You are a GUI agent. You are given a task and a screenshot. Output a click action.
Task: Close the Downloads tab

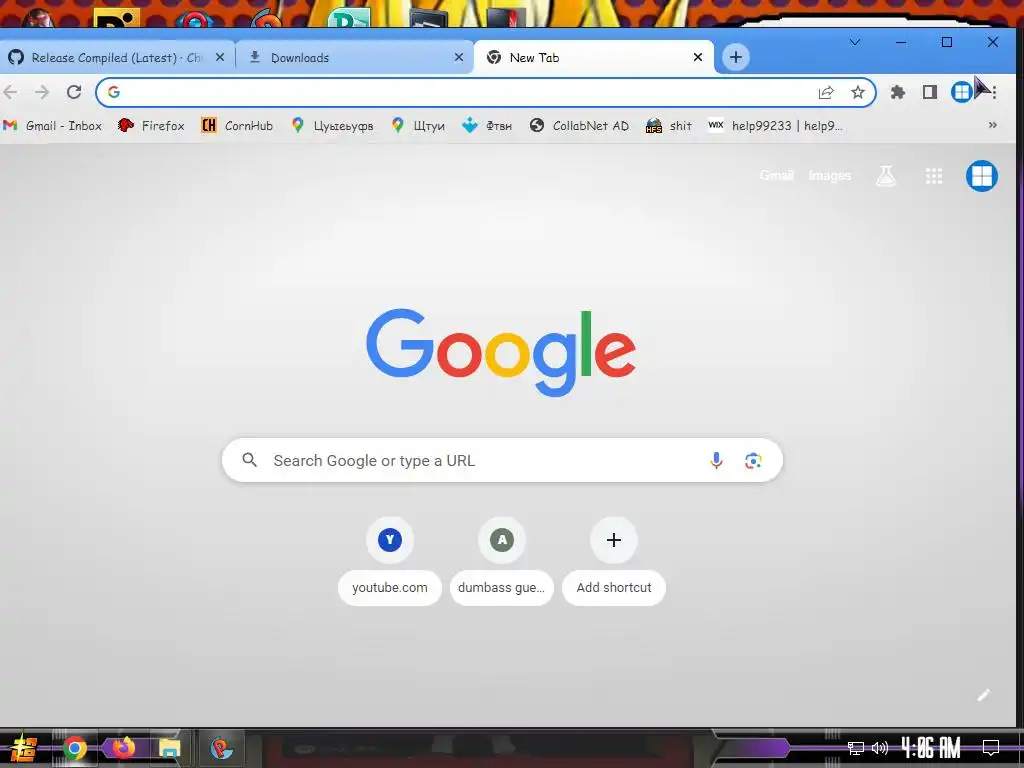pos(459,57)
